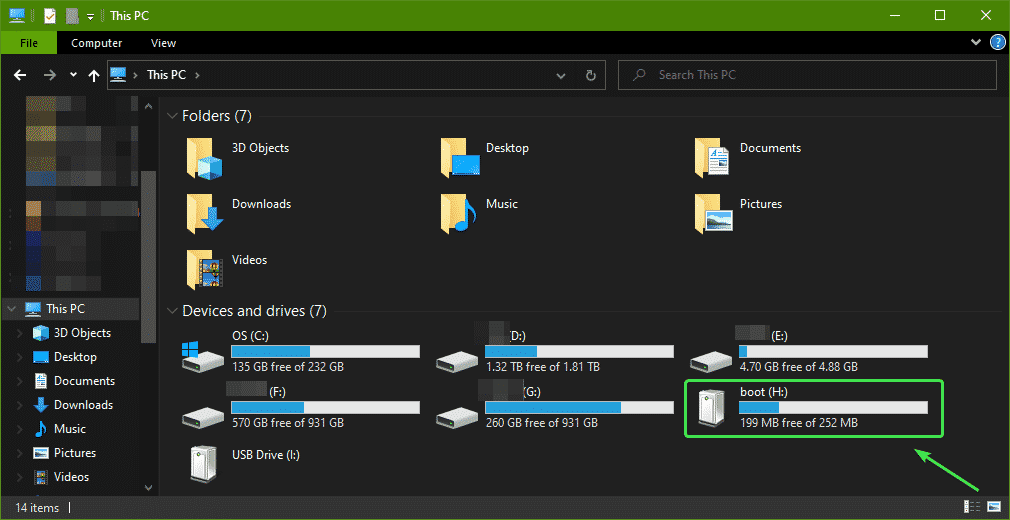
Task: Open the OS (C:) drive icon
Action: point(202,355)
